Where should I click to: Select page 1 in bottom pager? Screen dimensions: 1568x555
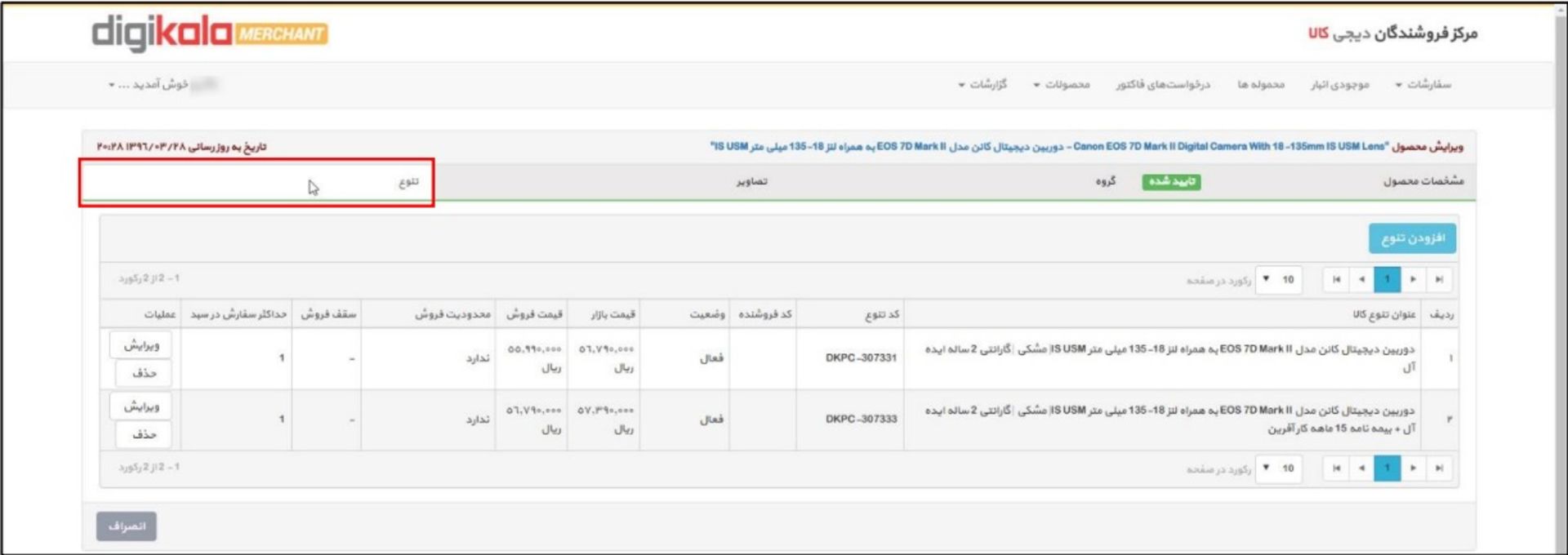(1387, 468)
